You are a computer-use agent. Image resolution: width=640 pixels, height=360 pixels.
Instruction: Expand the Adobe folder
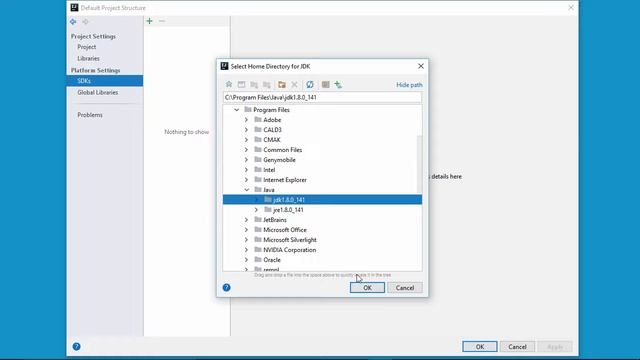coord(247,120)
